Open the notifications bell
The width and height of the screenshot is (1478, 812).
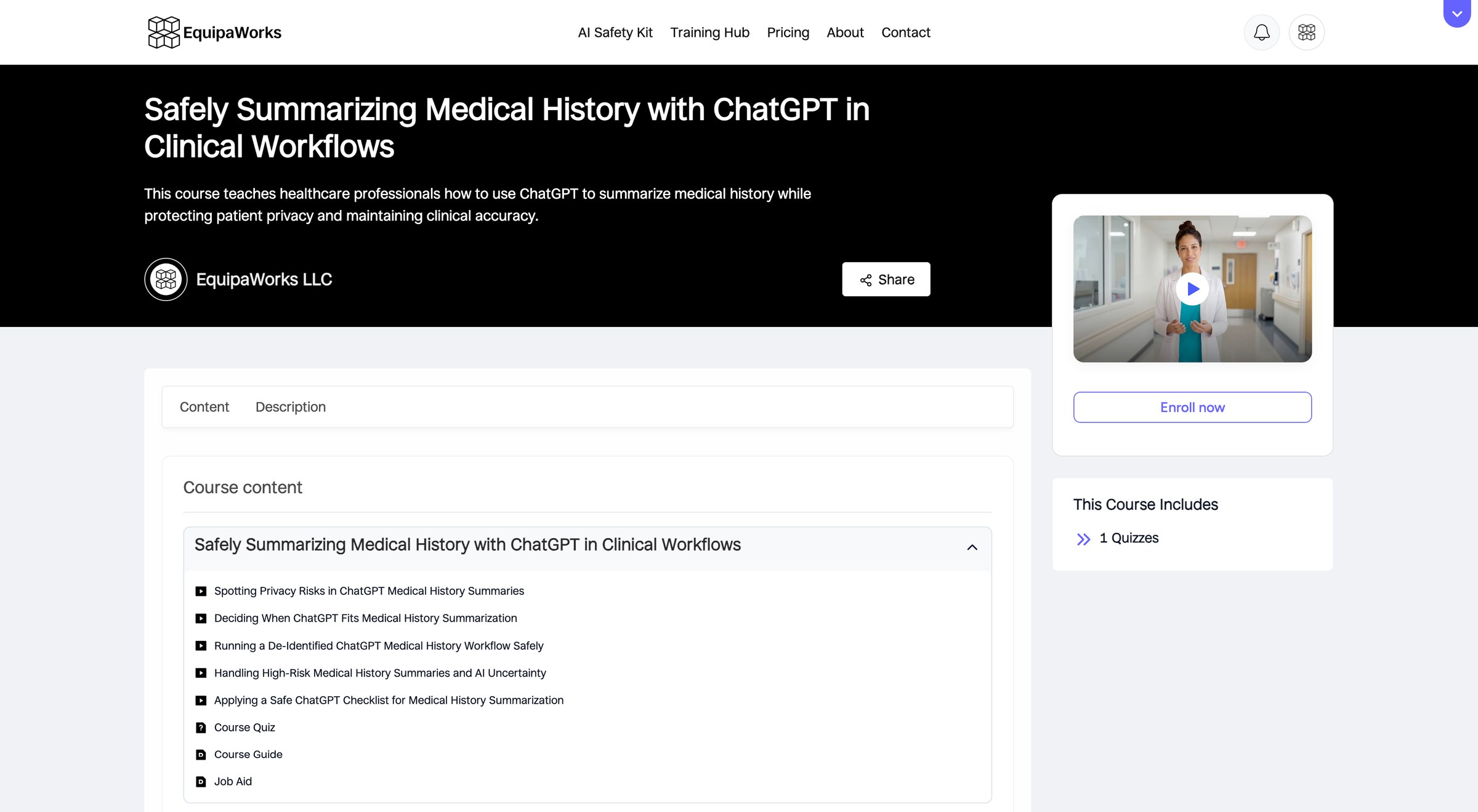pos(1261,32)
